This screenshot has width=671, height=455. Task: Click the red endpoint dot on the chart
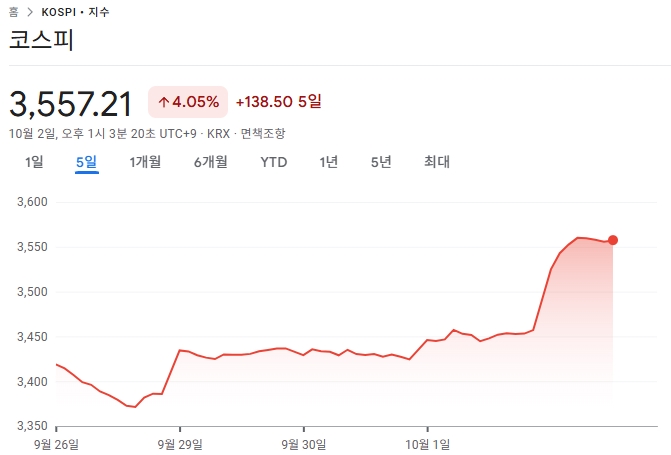coord(613,240)
